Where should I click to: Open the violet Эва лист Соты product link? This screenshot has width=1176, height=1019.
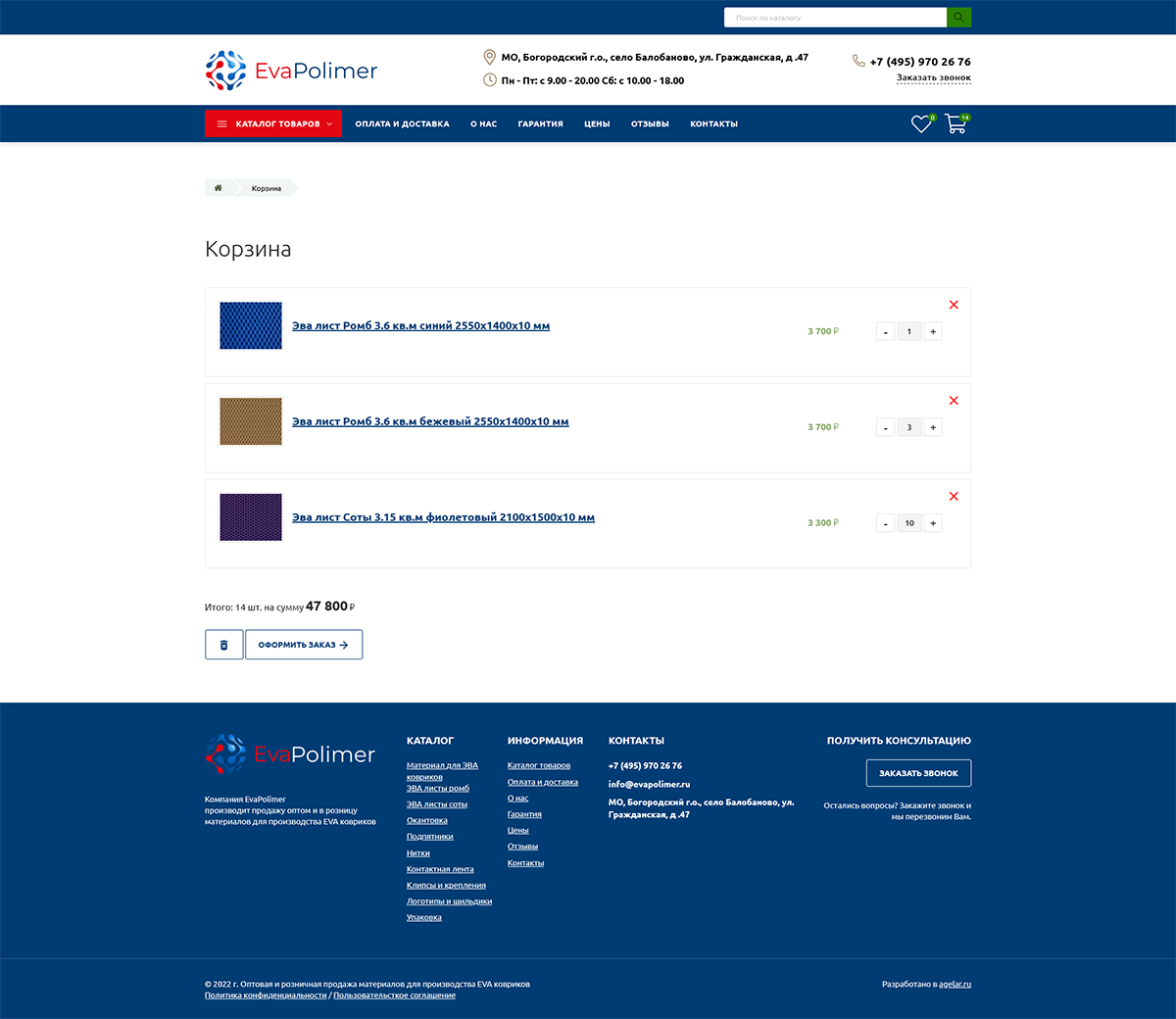pos(443,518)
